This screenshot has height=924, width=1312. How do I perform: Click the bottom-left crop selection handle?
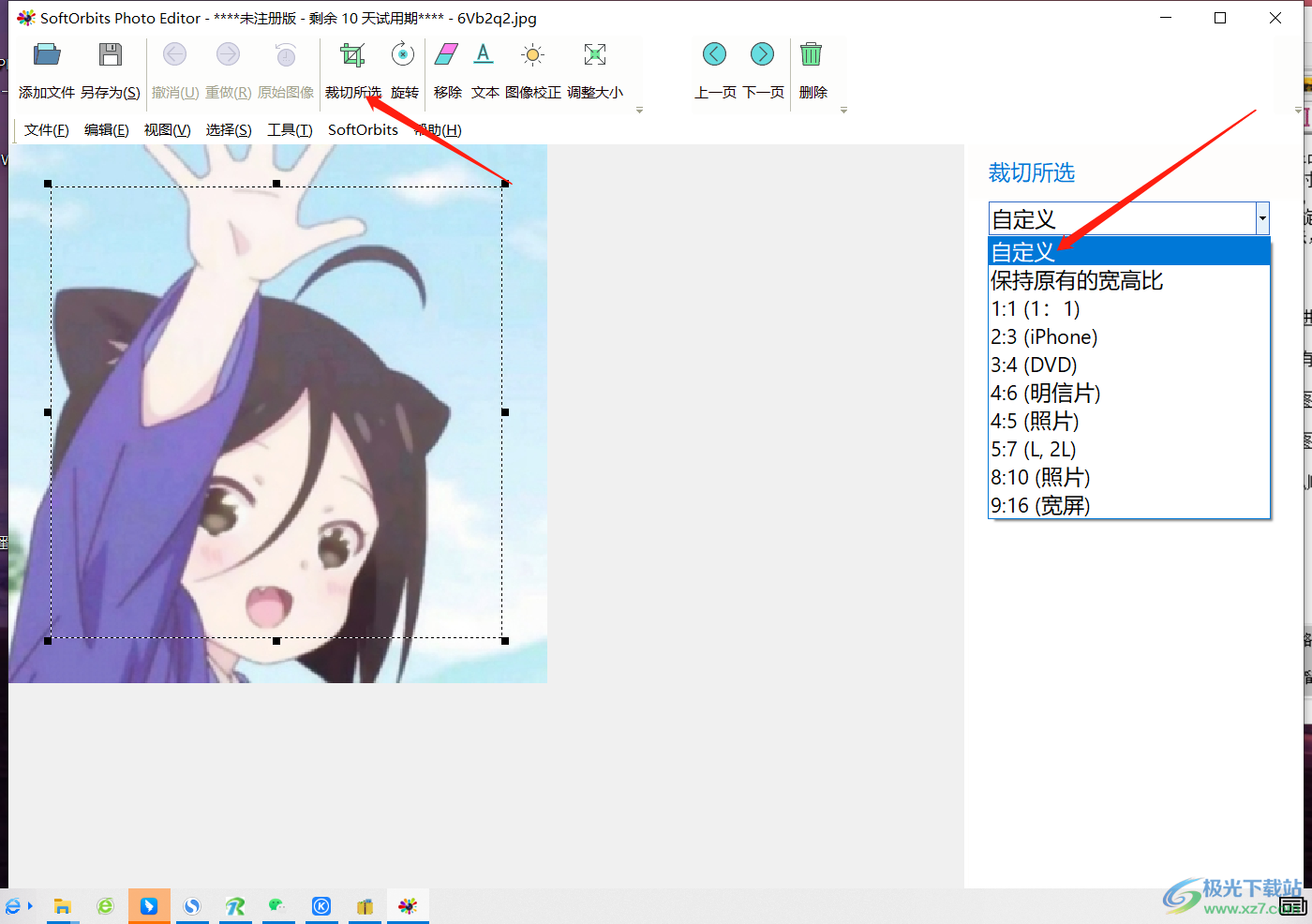click(48, 641)
